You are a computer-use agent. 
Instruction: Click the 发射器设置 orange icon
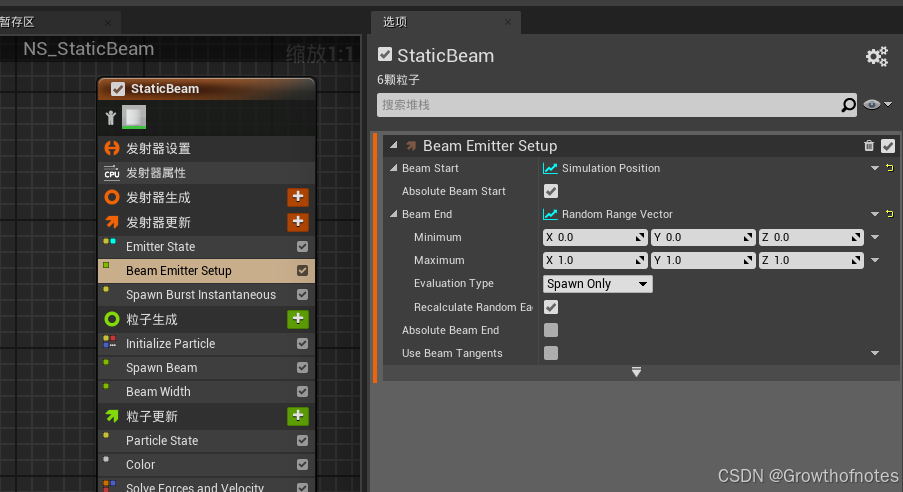point(112,148)
